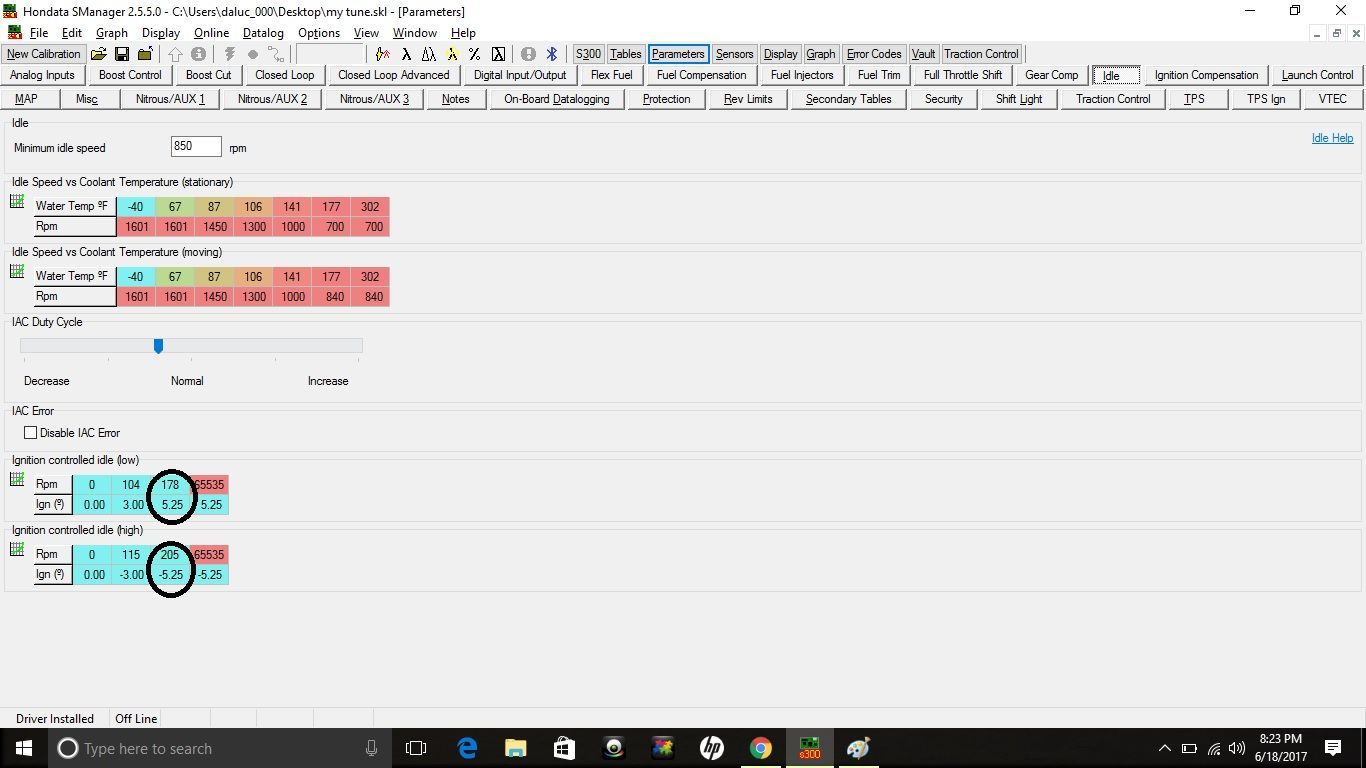This screenshot has height=768, width=1366.
Task: Click the save floppy disk icon
Action: [122, 54]
